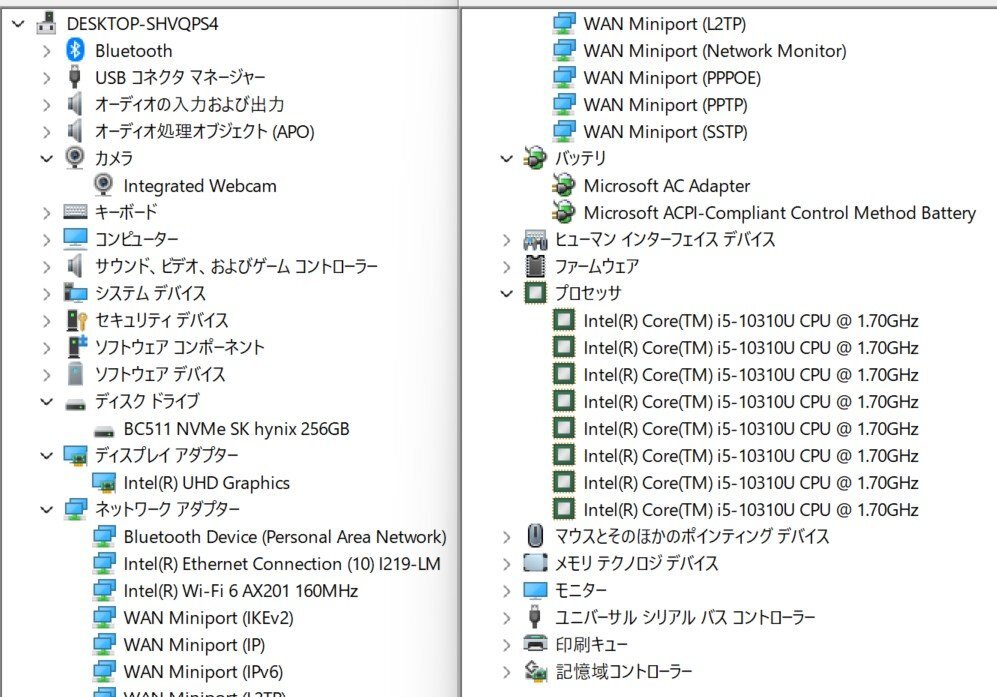Select the キーボード keyboard icon
Viewport: 997px width, 697px height.
[75, 212]
